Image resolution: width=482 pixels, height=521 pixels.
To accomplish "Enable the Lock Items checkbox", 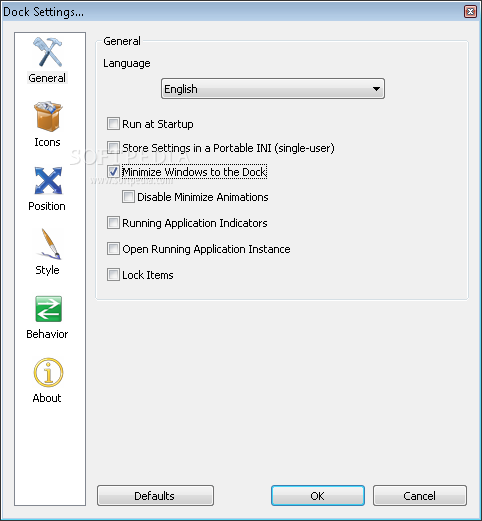I will [113, 275].
